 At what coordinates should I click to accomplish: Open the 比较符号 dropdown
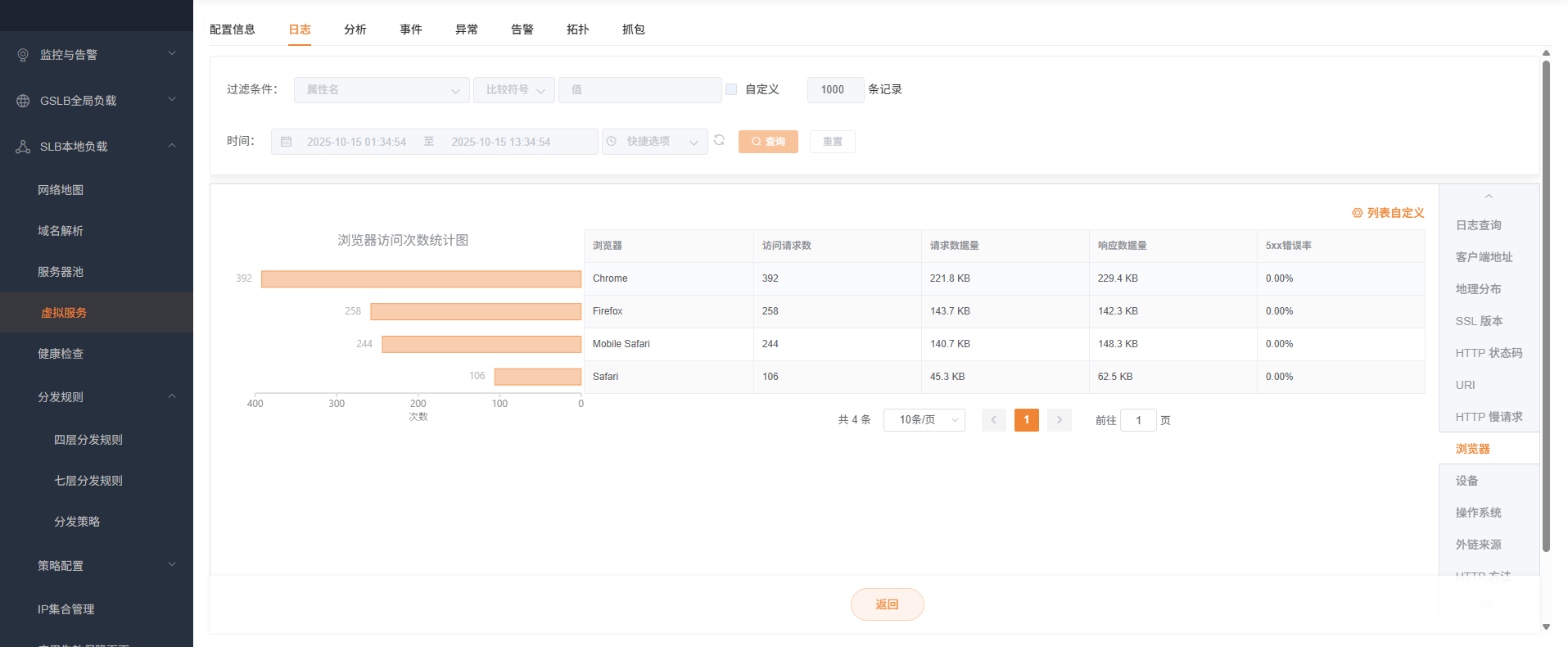point(513,90)
